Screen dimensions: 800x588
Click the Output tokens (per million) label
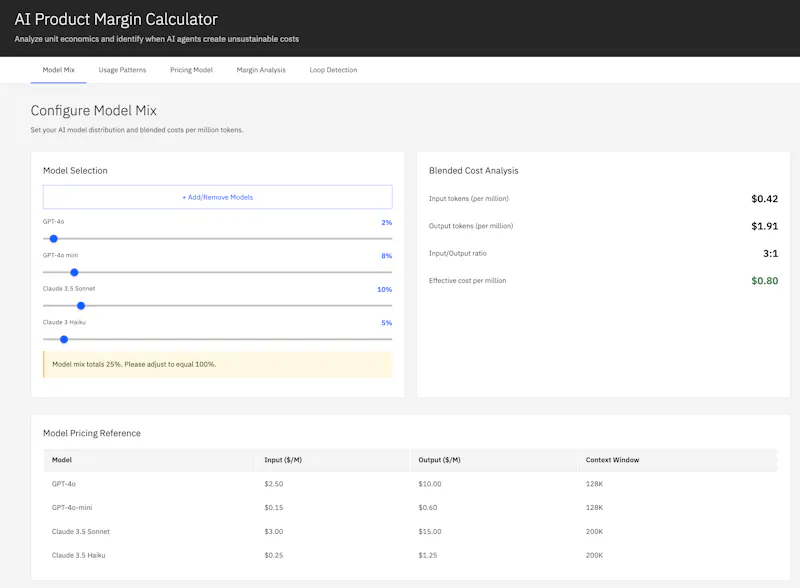click(471, 226)
